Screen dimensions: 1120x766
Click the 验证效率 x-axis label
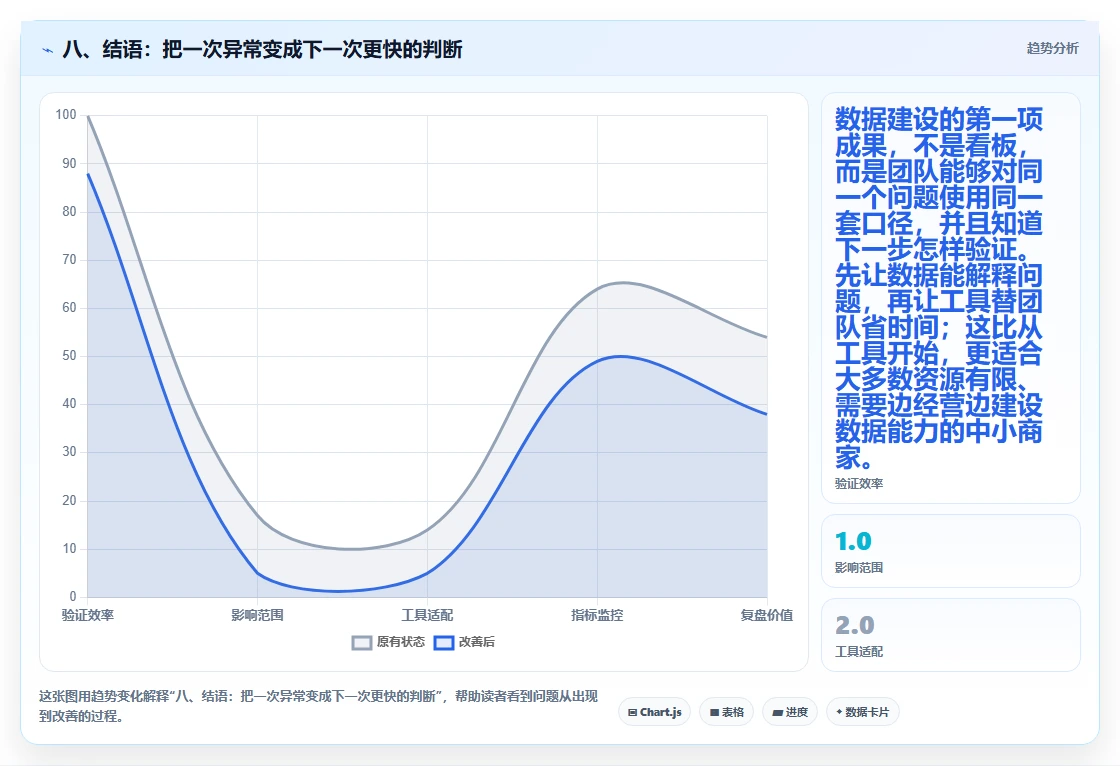[88, 615]
